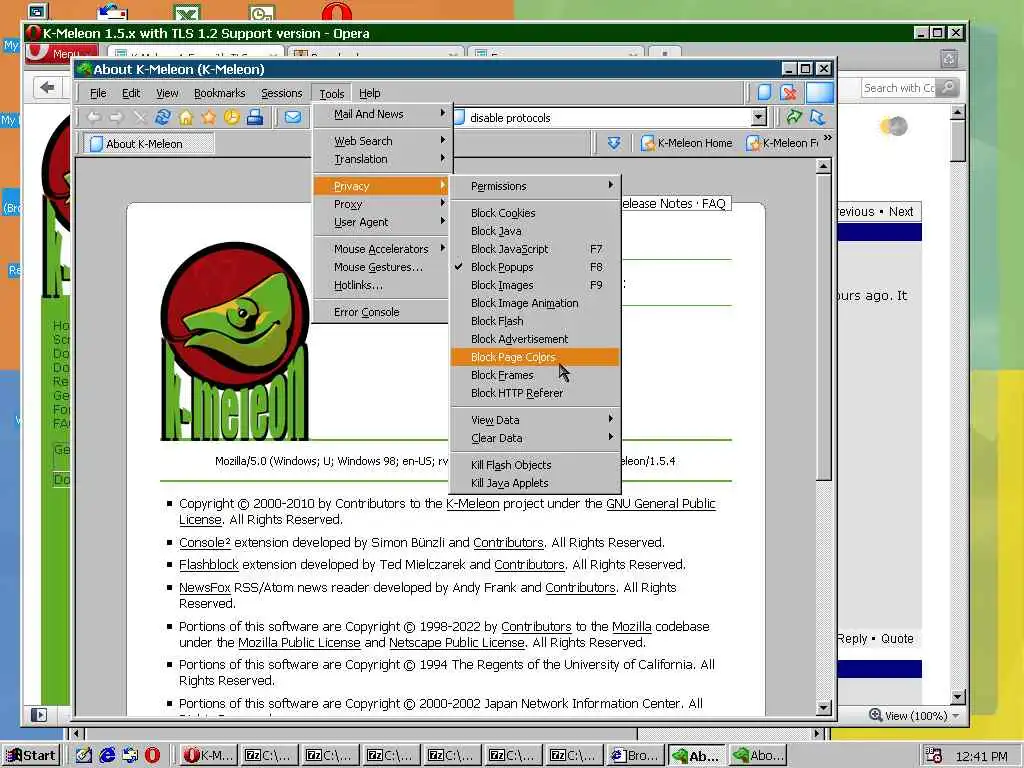Viewport: 1024px width, 768px height.
Task: Toggle Block JavaScript
Action: [535, 249]
